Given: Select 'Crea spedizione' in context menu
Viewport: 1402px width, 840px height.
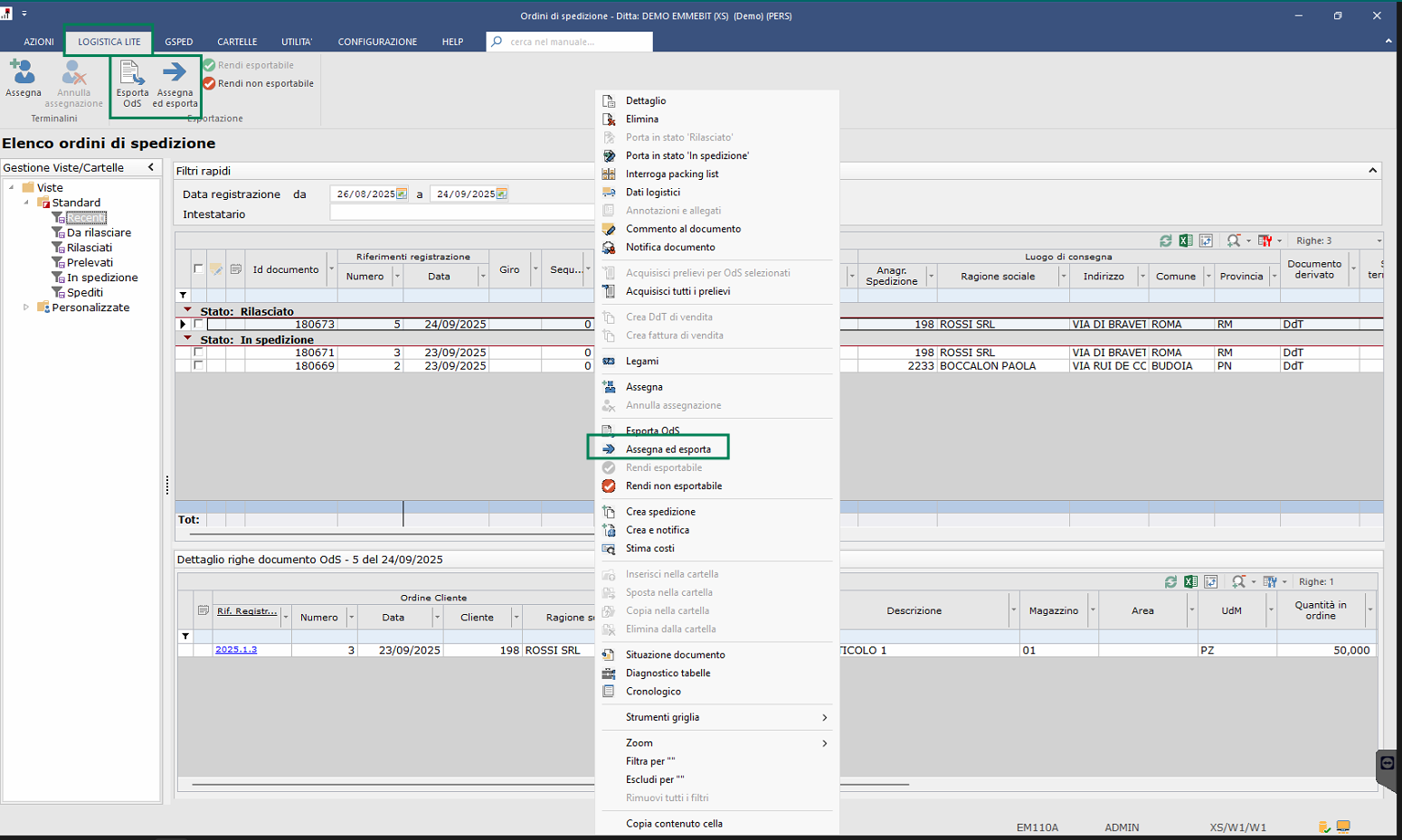Looking at the screenshot, I should (660, 512).
